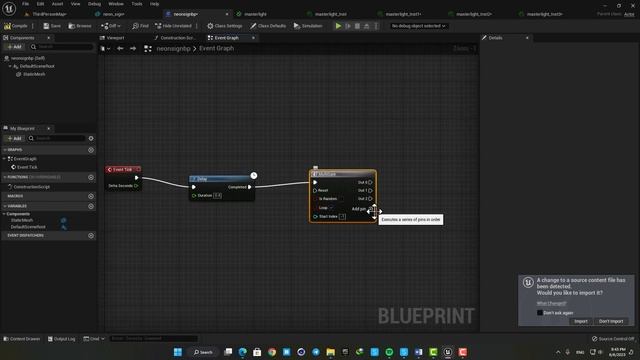The height and width of the screenshot is (360, 640).
Task: Open the Edit menu
Action: 40,4
